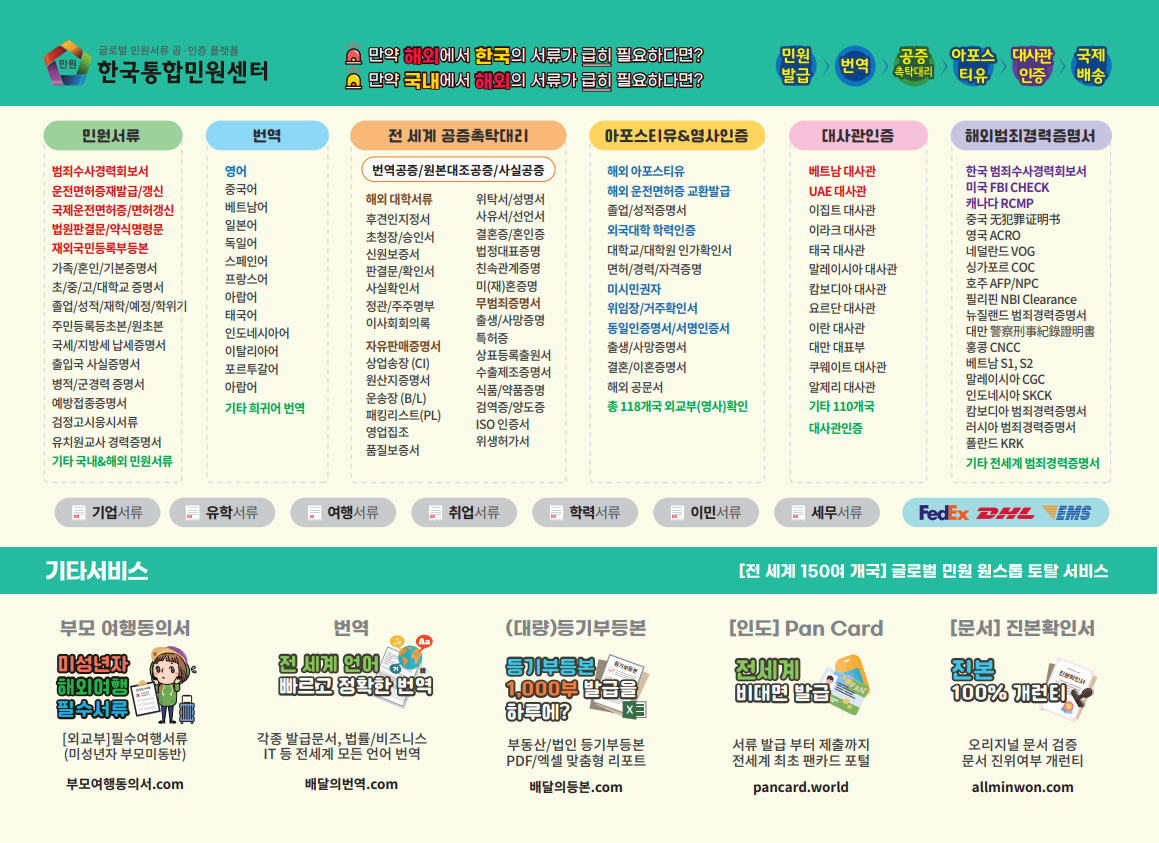The width and height of the screenshot is (1159, 843).
Task: Open the 미국 FBI CHECK link
Action: (x=1007, y=187)
